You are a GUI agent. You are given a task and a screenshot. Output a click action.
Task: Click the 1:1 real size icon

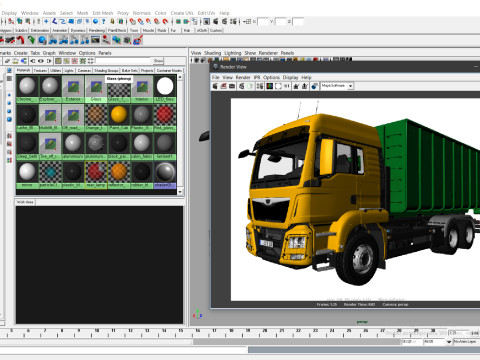[286, 86]
